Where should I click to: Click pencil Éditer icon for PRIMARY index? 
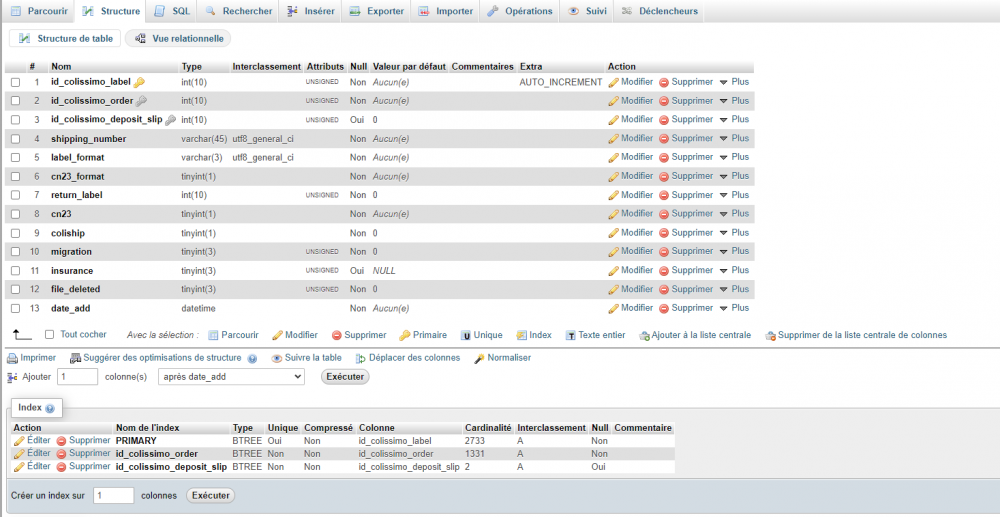pos(19,441)
